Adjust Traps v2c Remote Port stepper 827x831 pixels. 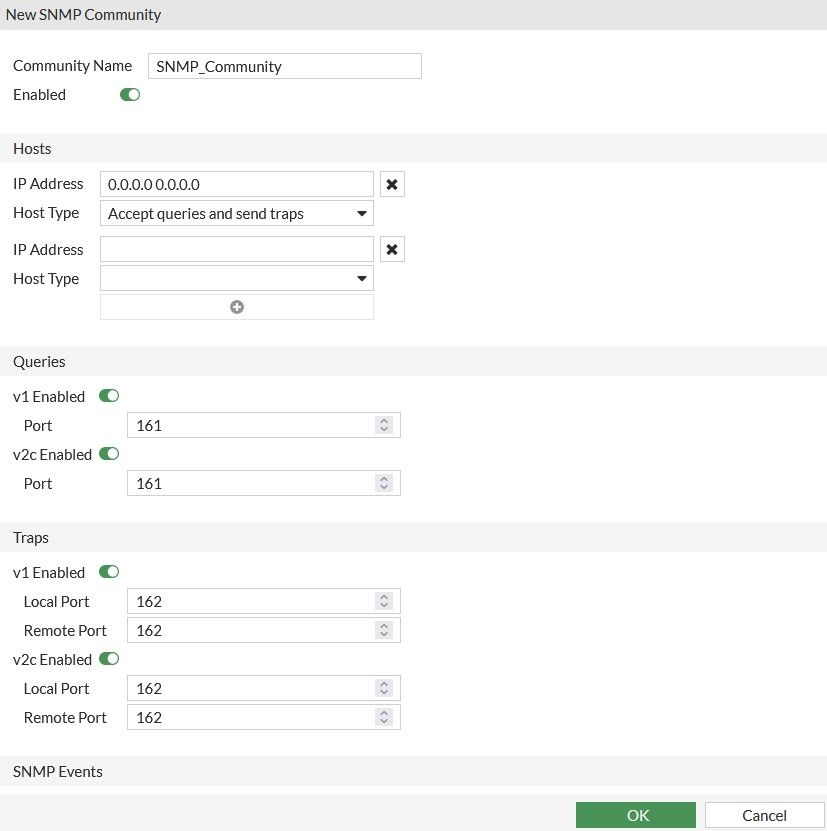[383, 718]
